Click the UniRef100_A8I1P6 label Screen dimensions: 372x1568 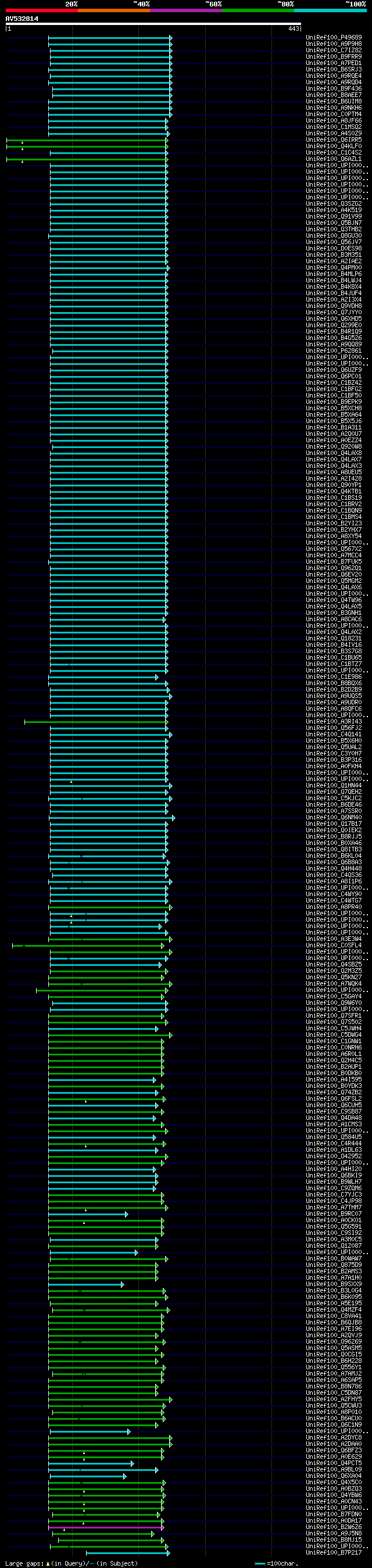pos(334,881)
